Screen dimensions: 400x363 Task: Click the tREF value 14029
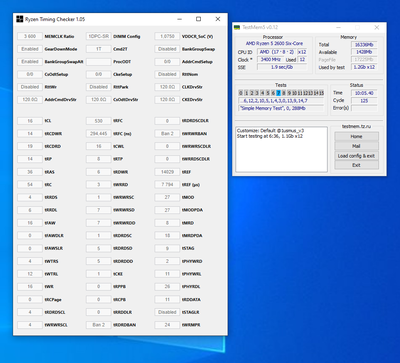click(167, 172)
